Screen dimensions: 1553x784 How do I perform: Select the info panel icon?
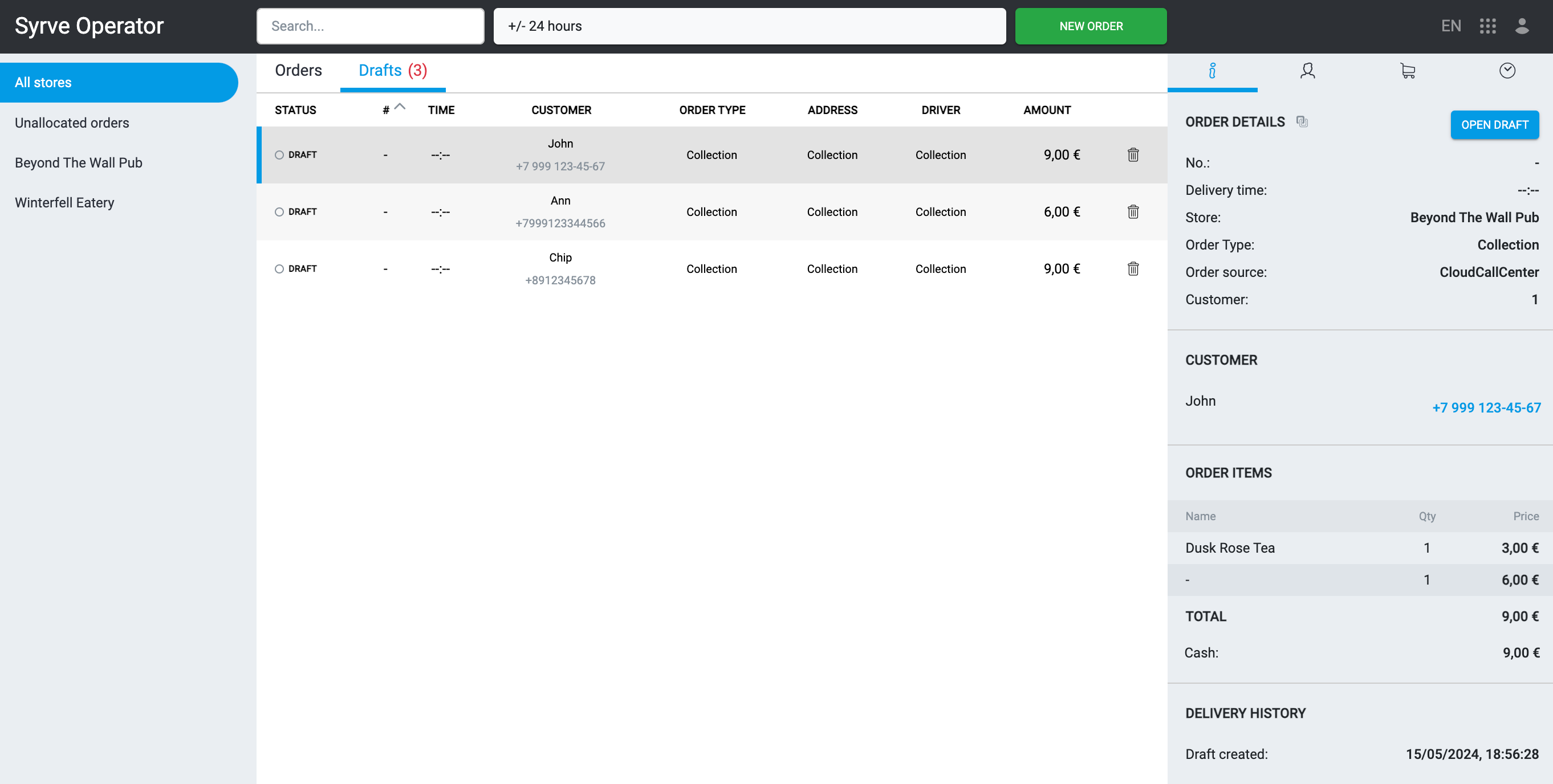(1211, 71)
